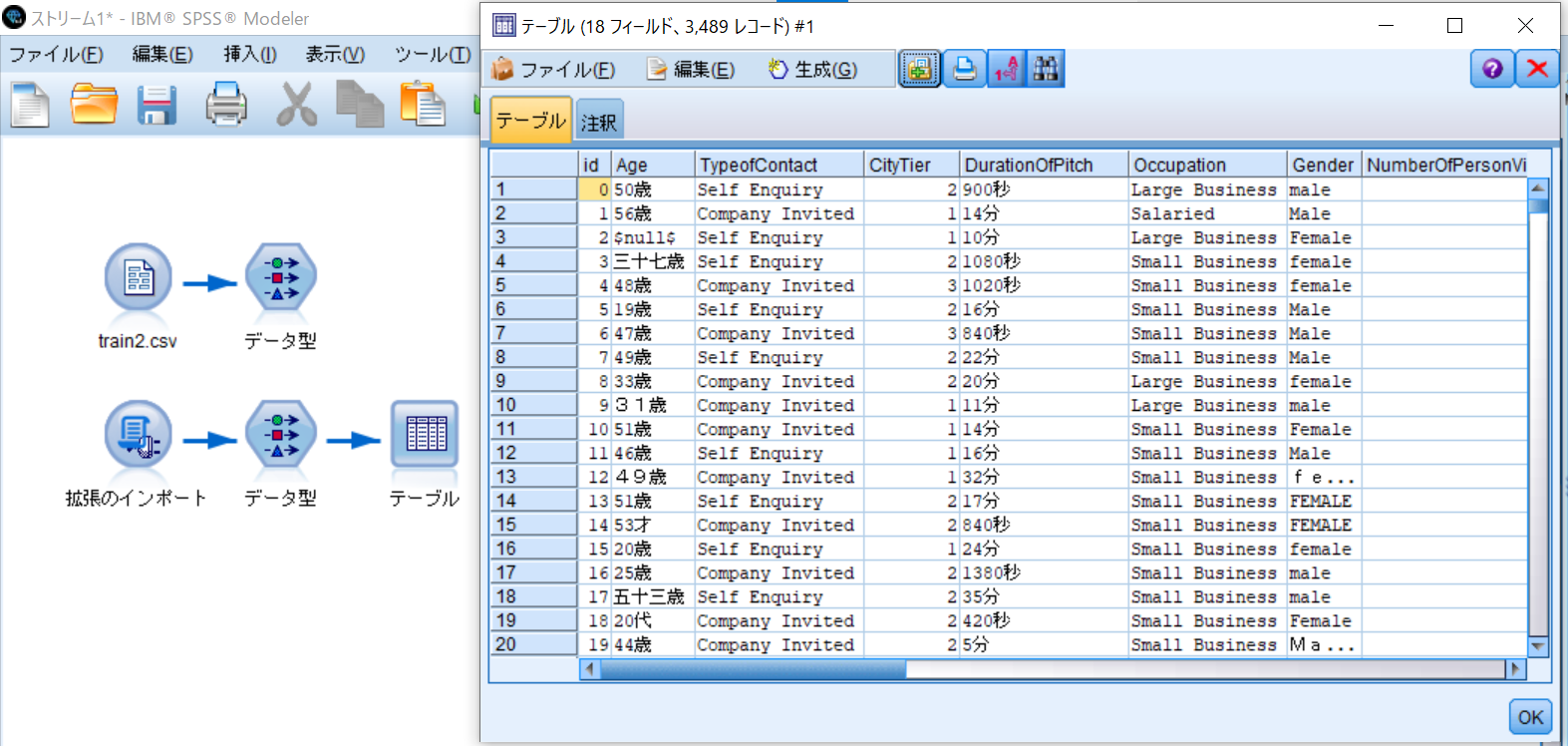Click the New stream icon in Modeler toolbar
The width and height of the screenshot is (1568, 746).
click(x=30, y=105)
